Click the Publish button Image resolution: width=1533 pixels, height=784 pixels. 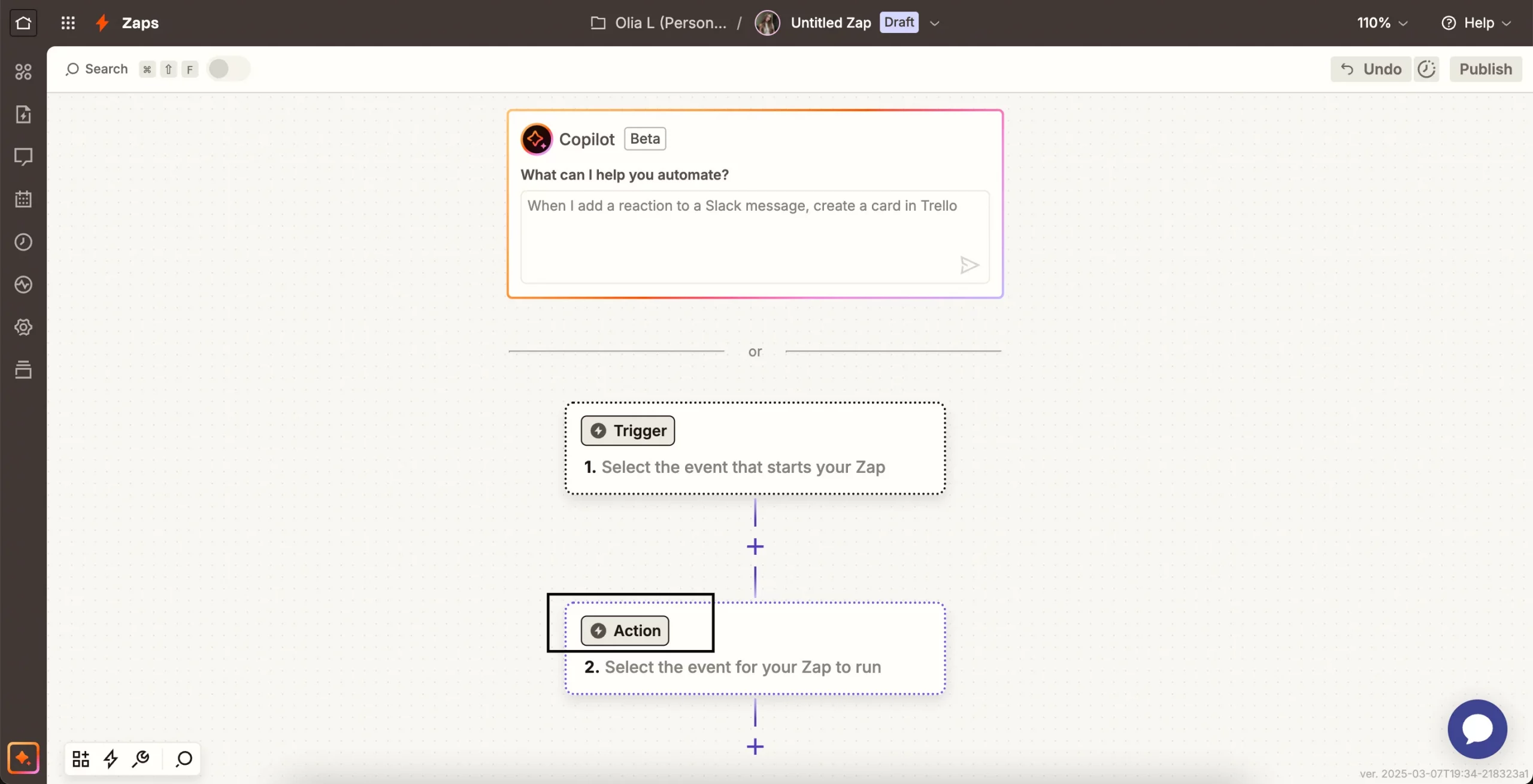1486,69
